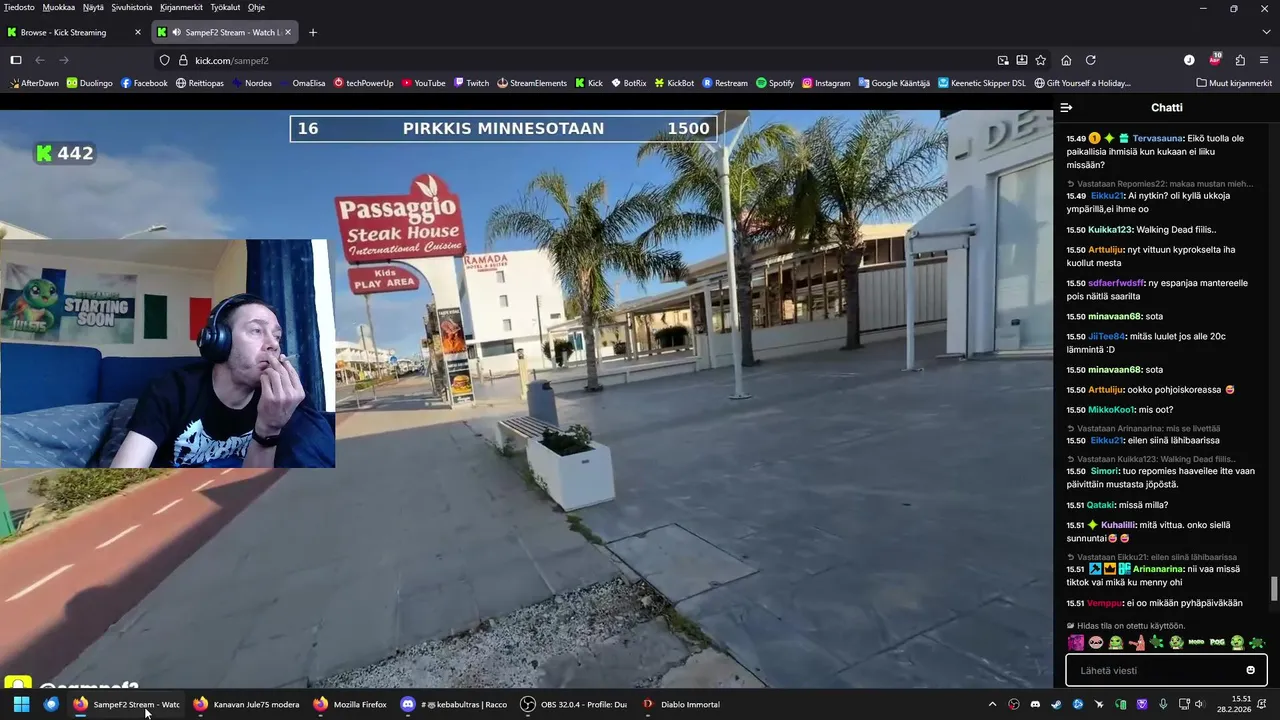Insert the MOMO emote into chat

[1197, 643]
